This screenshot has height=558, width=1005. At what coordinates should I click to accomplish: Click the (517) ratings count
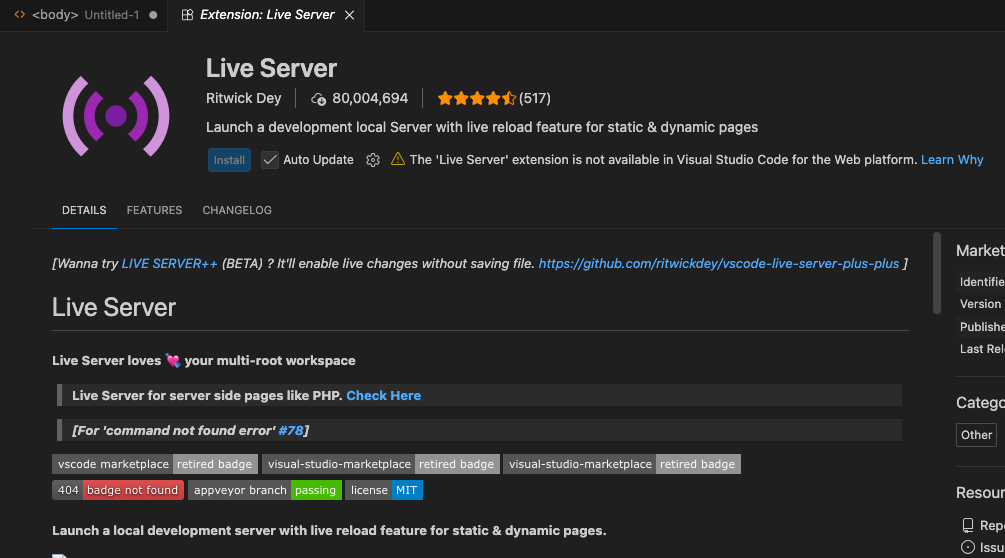tap(535, 98)
